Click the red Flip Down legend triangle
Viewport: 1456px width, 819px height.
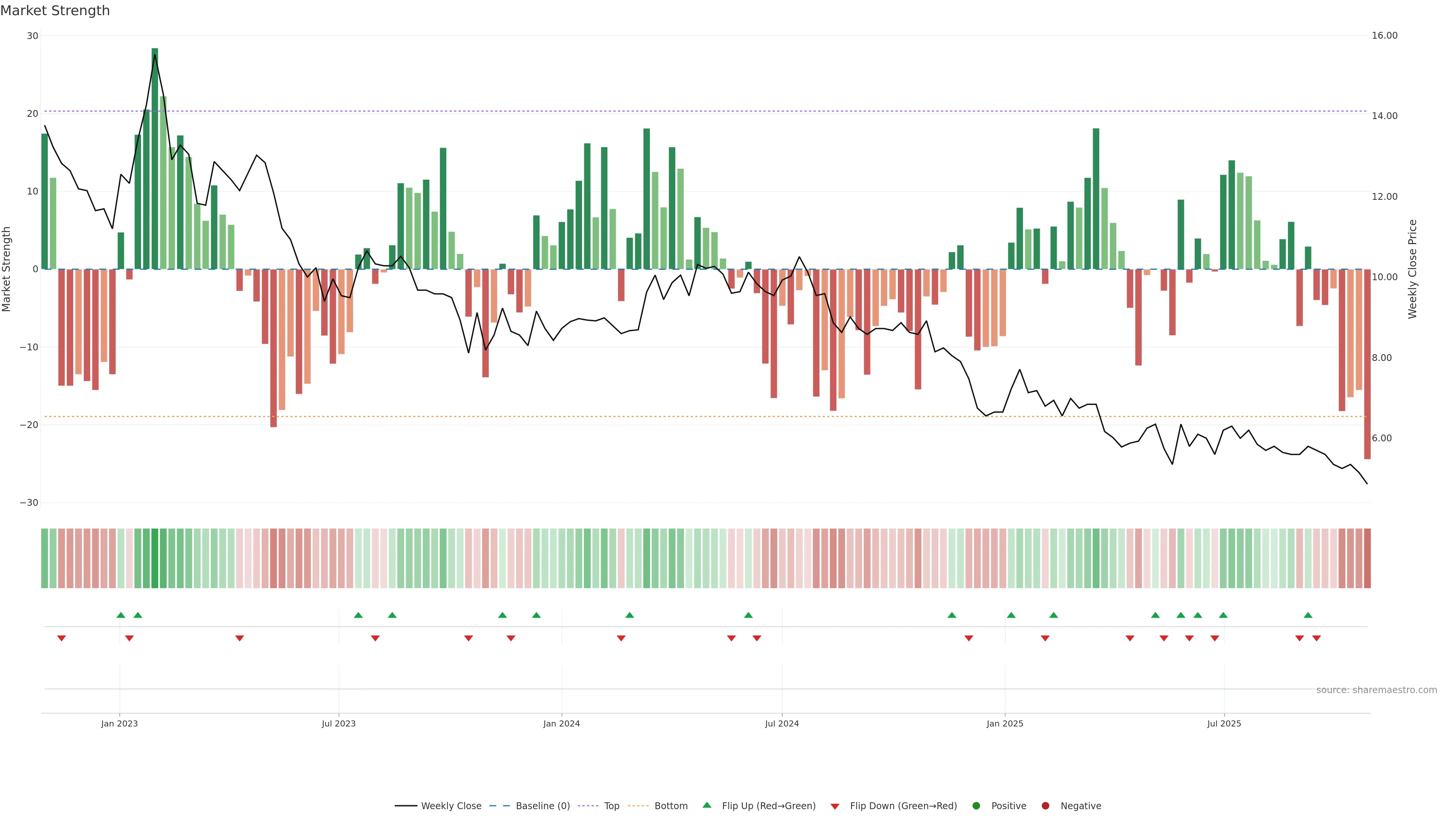[835, 806]
